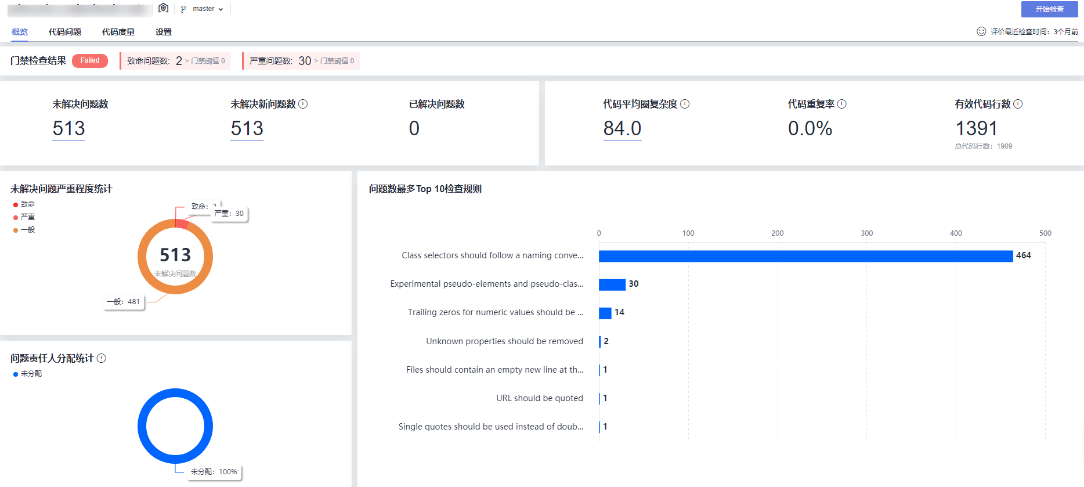Click the branch icon next to master
This screenshot has width=1084, height=487.
(184, 9)
